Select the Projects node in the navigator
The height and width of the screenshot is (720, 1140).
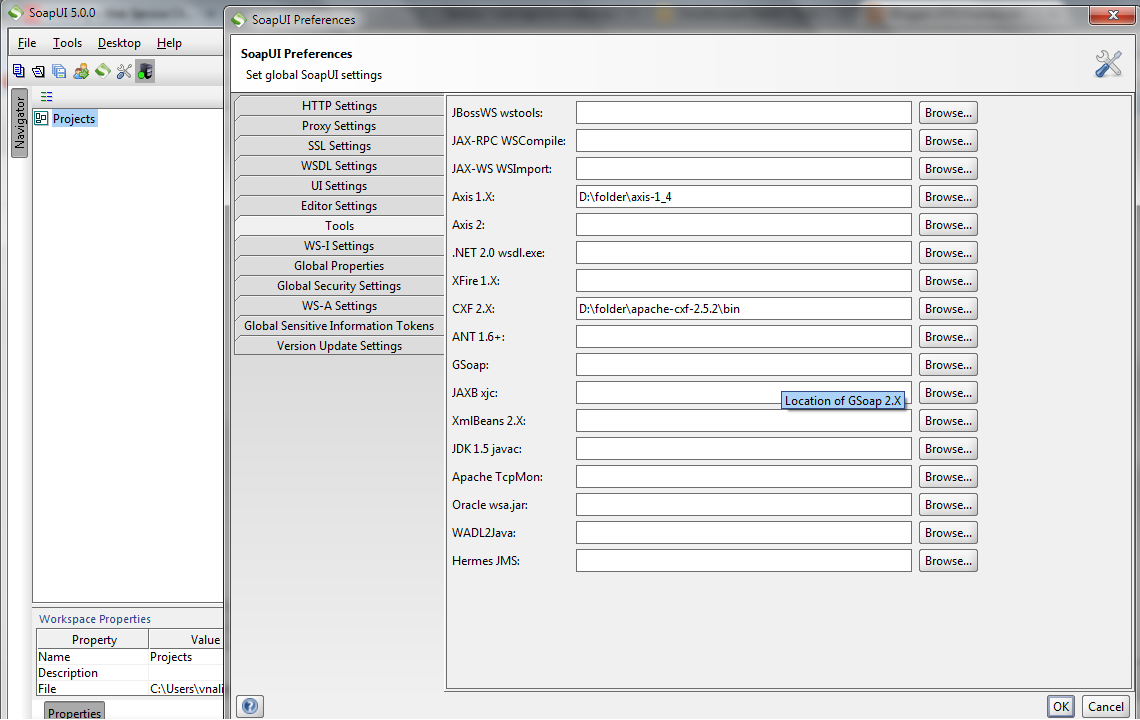click(72, 118)
